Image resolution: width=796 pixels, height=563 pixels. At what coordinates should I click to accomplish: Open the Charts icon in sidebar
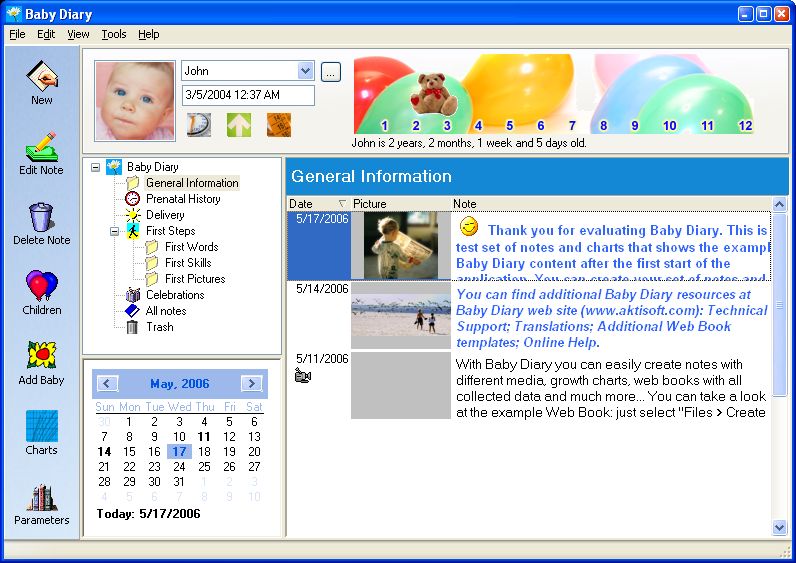tap(41, 427)
